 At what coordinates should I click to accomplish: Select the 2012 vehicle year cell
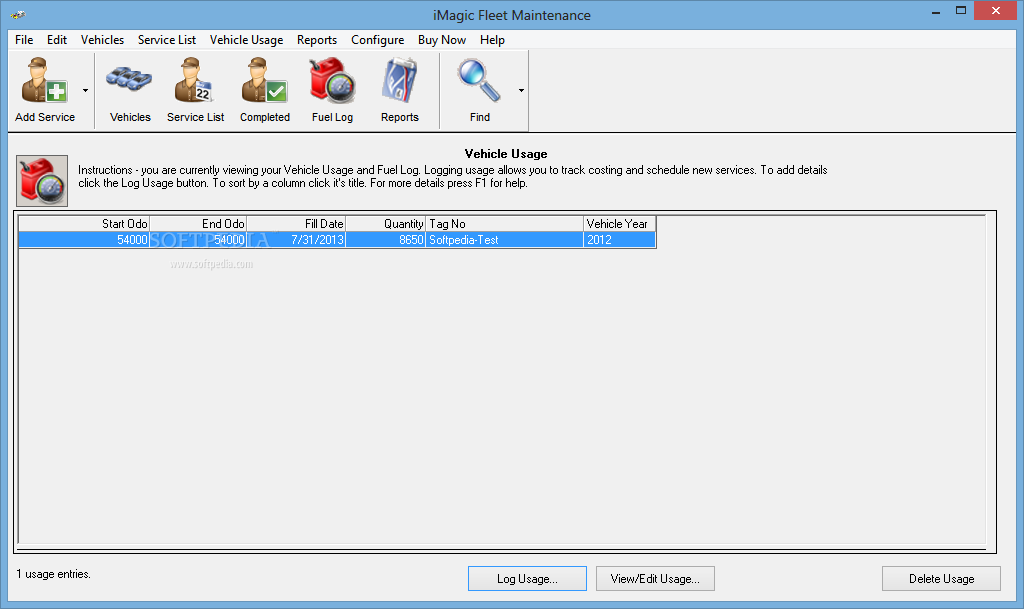619,240
